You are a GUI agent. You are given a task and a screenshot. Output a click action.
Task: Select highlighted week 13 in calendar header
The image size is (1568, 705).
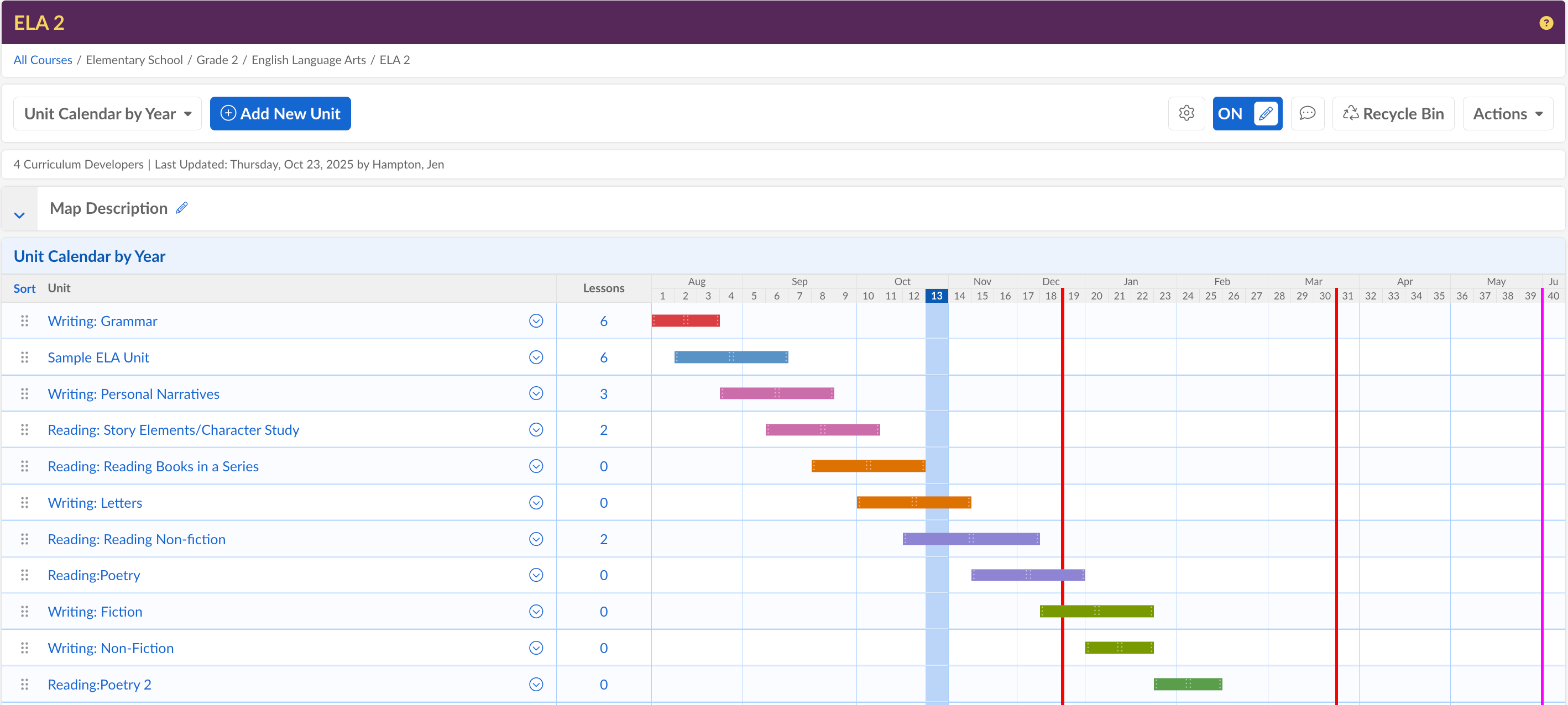[936, 296]
